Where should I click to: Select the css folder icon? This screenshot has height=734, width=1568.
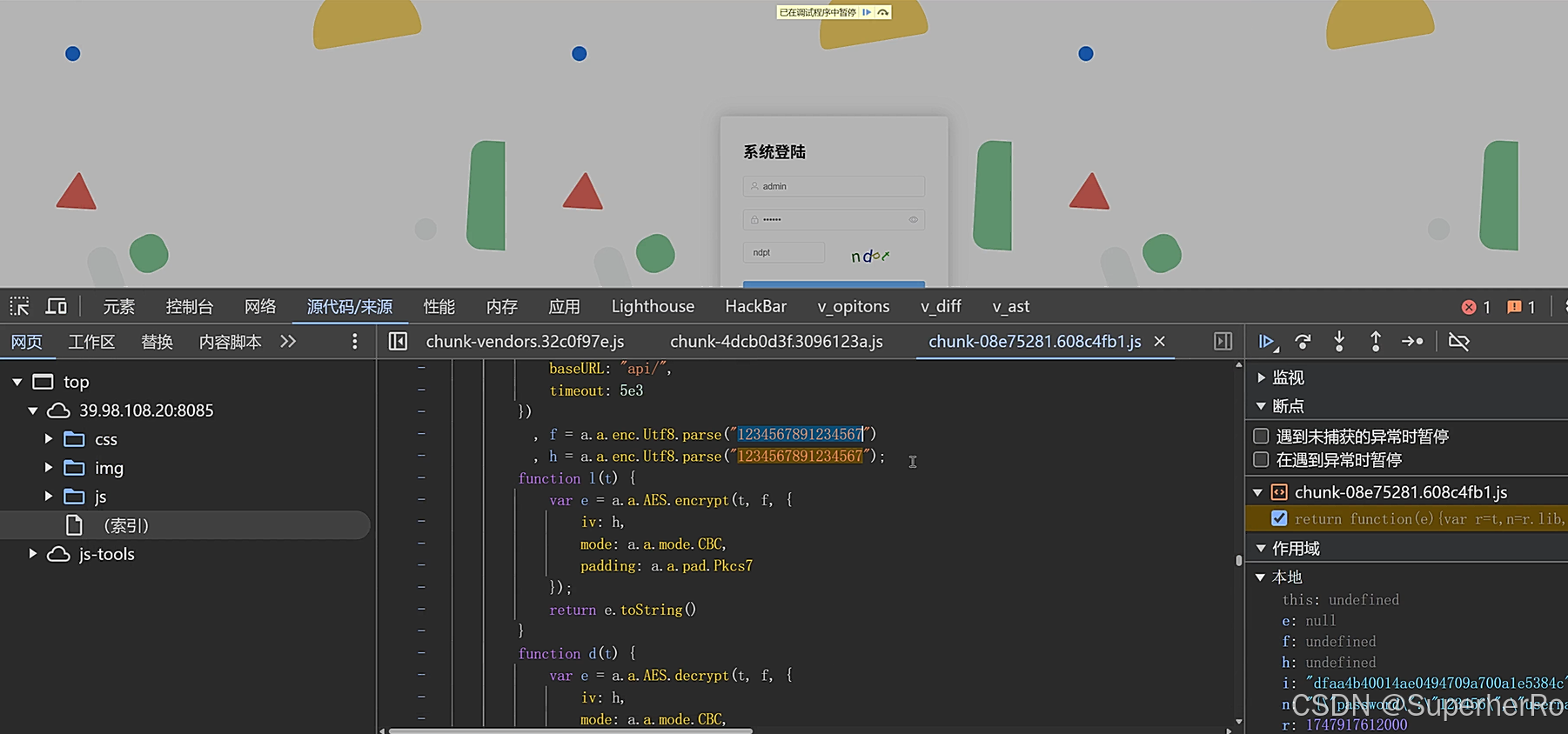pyautogui.click(x=75, y=439)
